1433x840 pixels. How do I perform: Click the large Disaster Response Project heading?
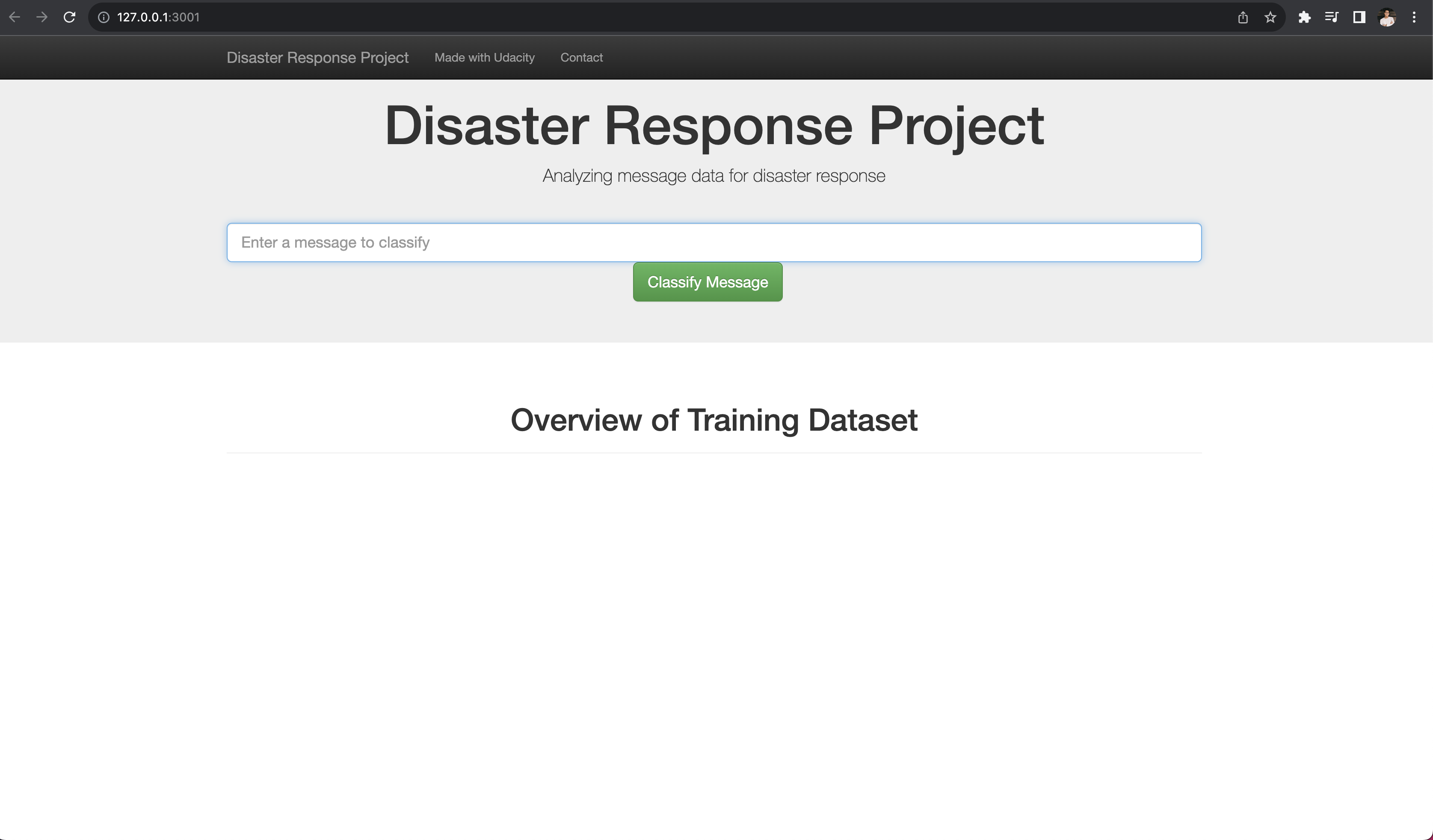(714, 126)
